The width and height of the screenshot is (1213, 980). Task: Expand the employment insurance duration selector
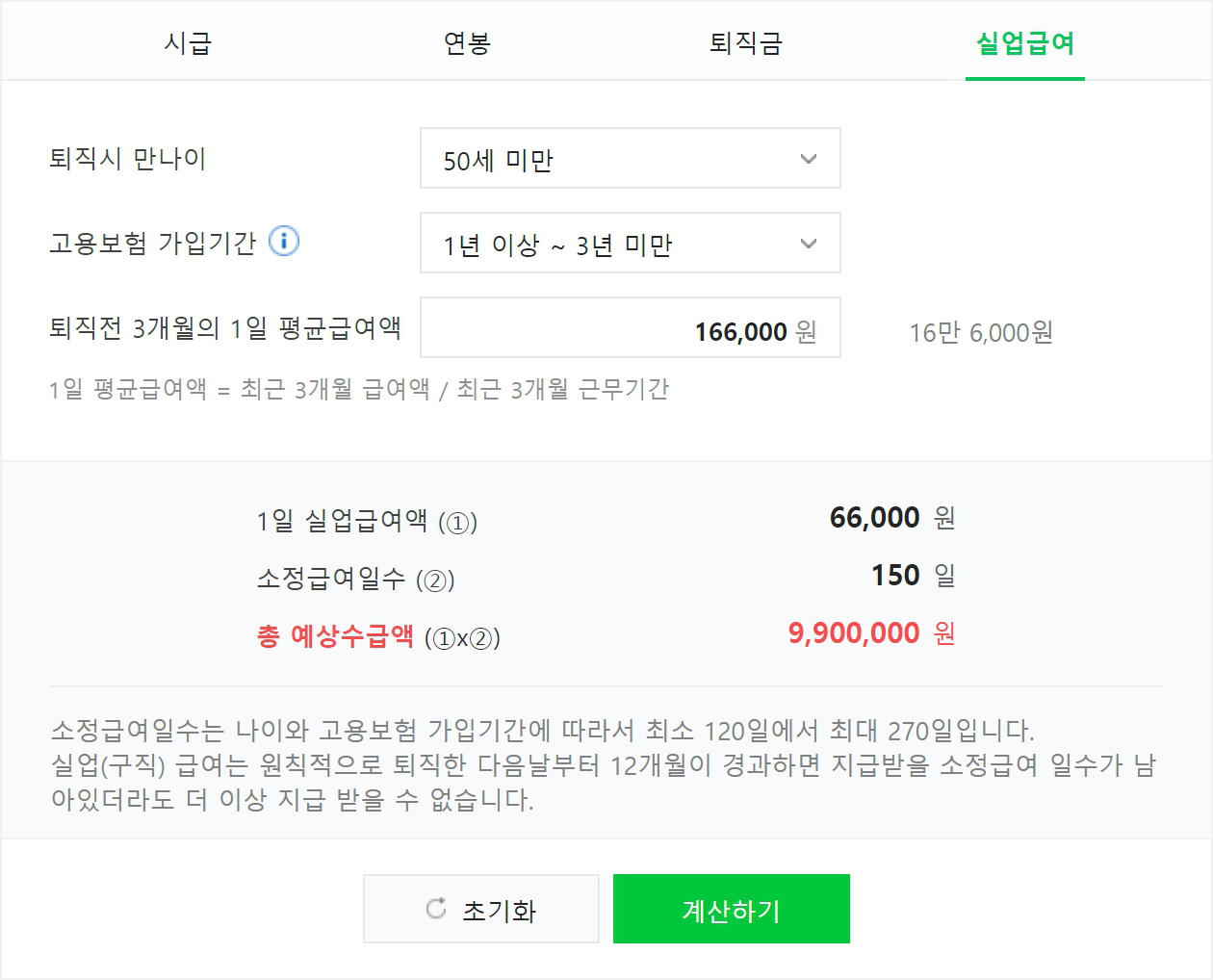click(631, 244)
